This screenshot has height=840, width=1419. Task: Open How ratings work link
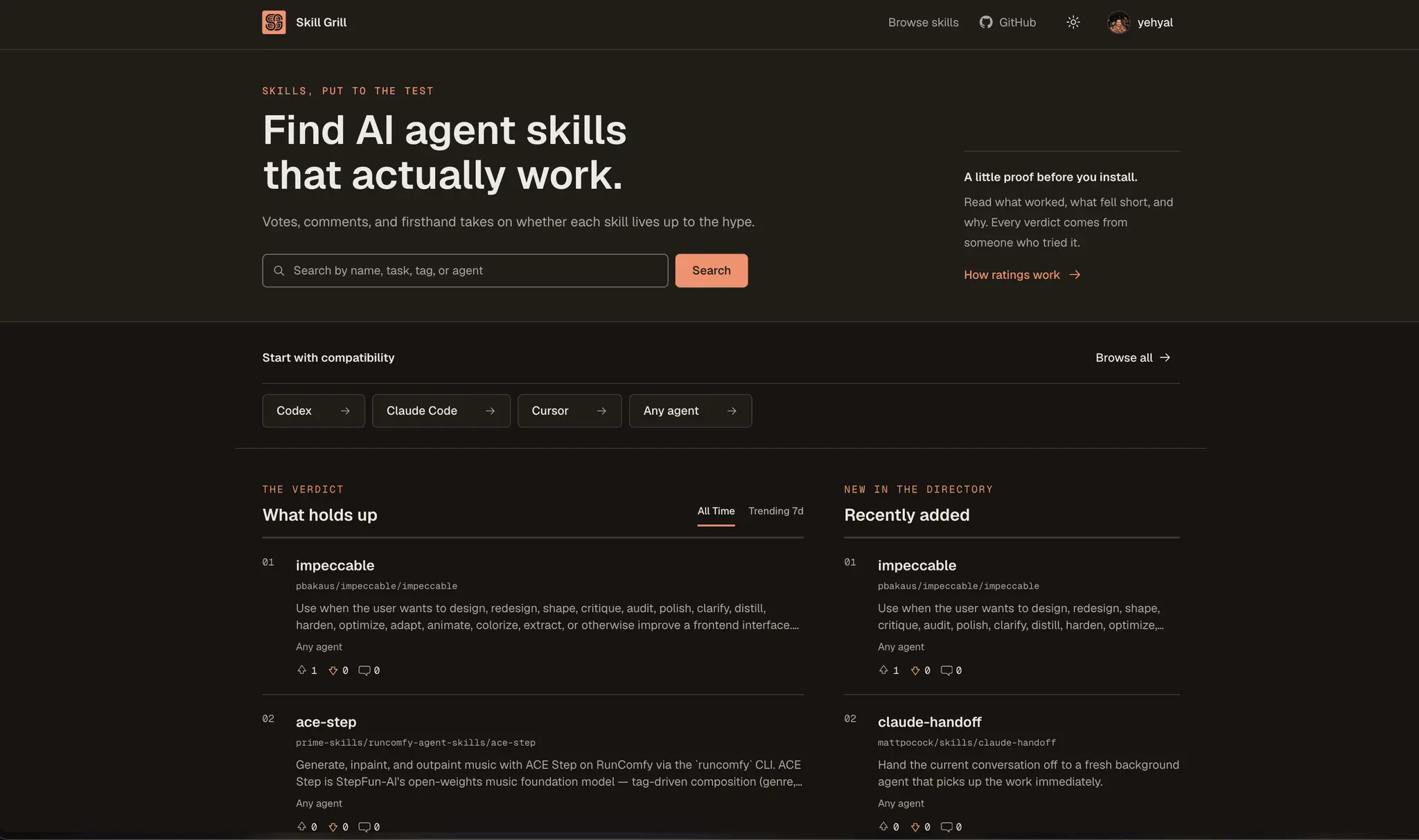(1022, 275)
